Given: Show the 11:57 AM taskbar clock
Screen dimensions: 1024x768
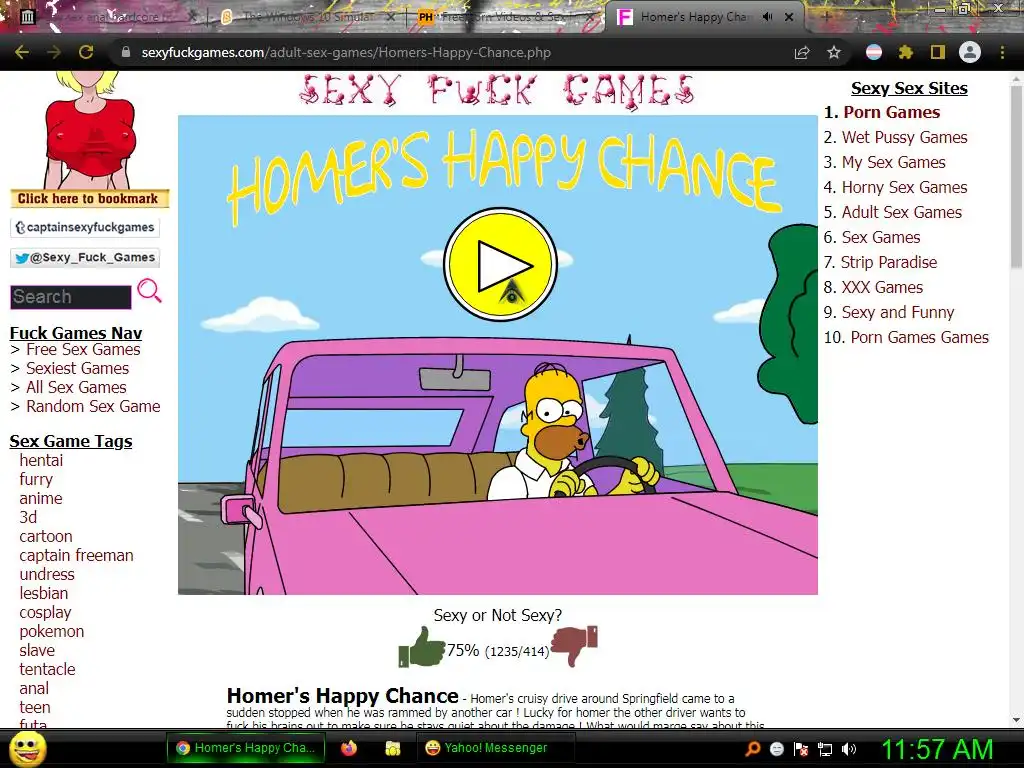Looking at the screenshot, I should click(x=937, y=749).
